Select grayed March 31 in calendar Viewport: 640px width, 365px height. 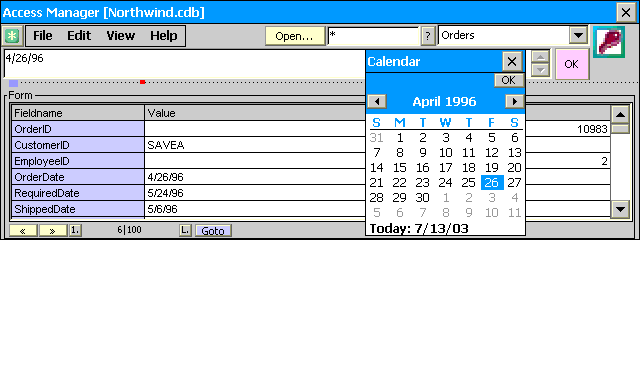click(376, 138)
